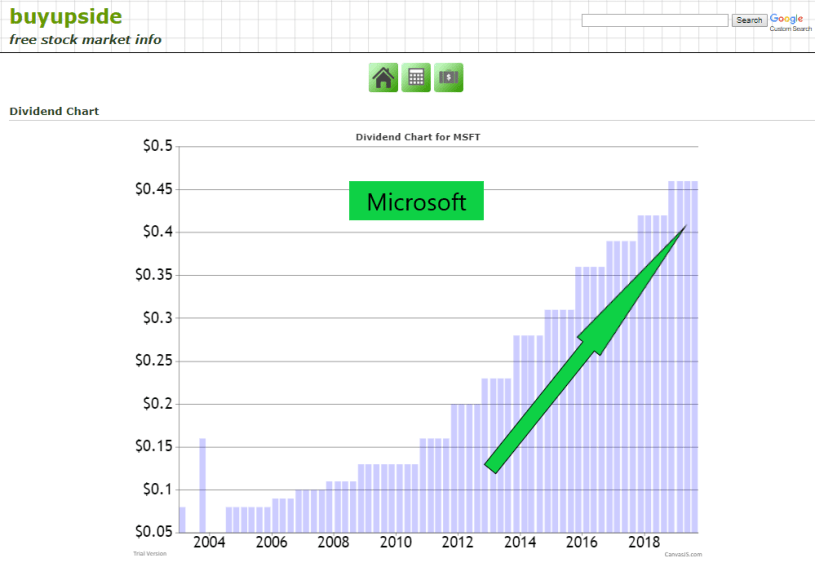
Task: Click the $0.5 y-axis label
Action: click(155, 147)
